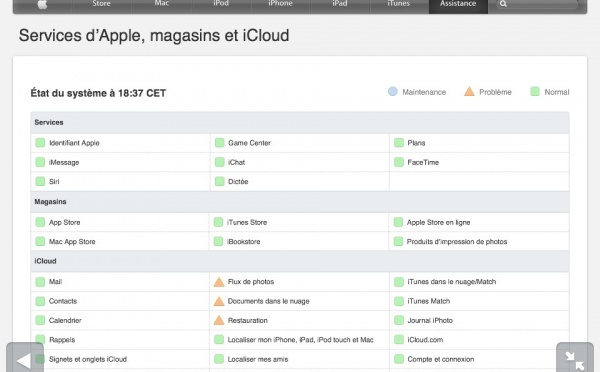Image resolution: width=600 pixels, height=372 pixels.
Task: Select the Assistance tab
Action: [x=458, y=3]
